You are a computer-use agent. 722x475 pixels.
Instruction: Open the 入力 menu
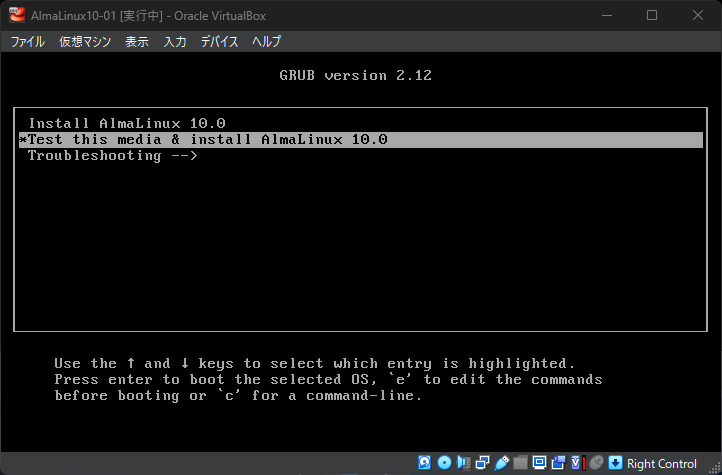pos(175,42)
